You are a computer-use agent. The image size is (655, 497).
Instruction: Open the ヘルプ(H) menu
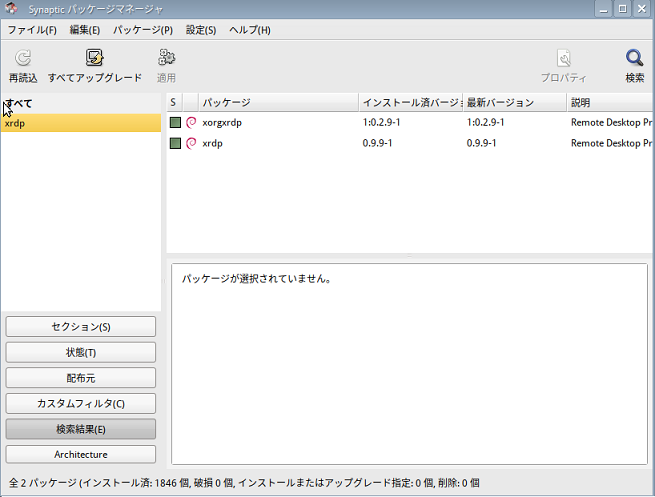(x=250, y=30)
